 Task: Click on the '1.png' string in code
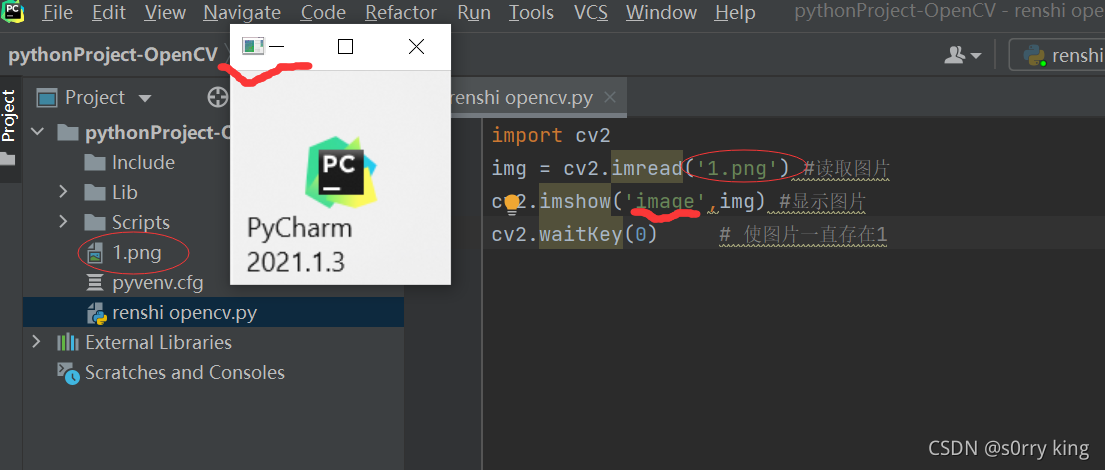(x=736, y=168)
